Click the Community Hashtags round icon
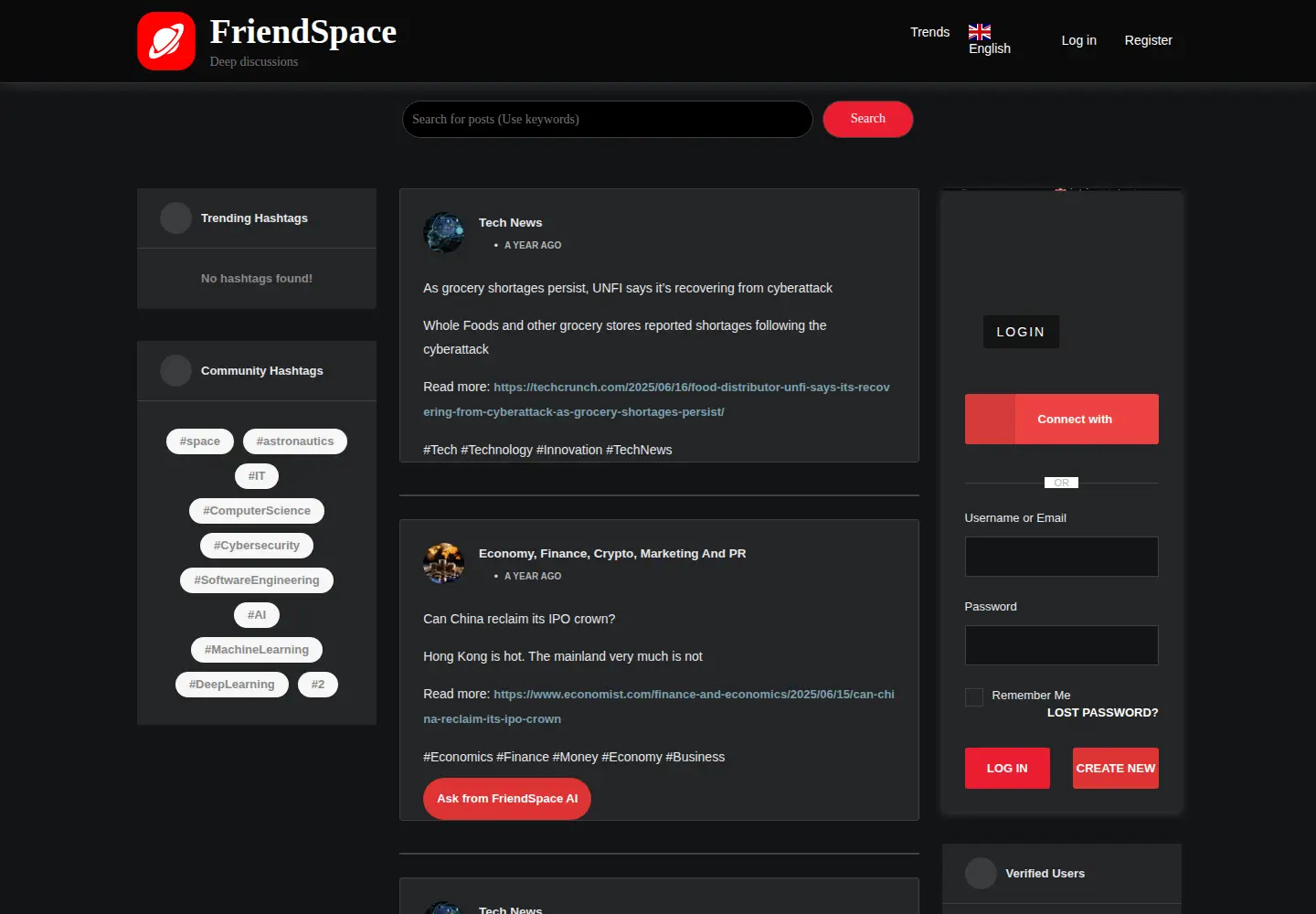 point(175,371)
